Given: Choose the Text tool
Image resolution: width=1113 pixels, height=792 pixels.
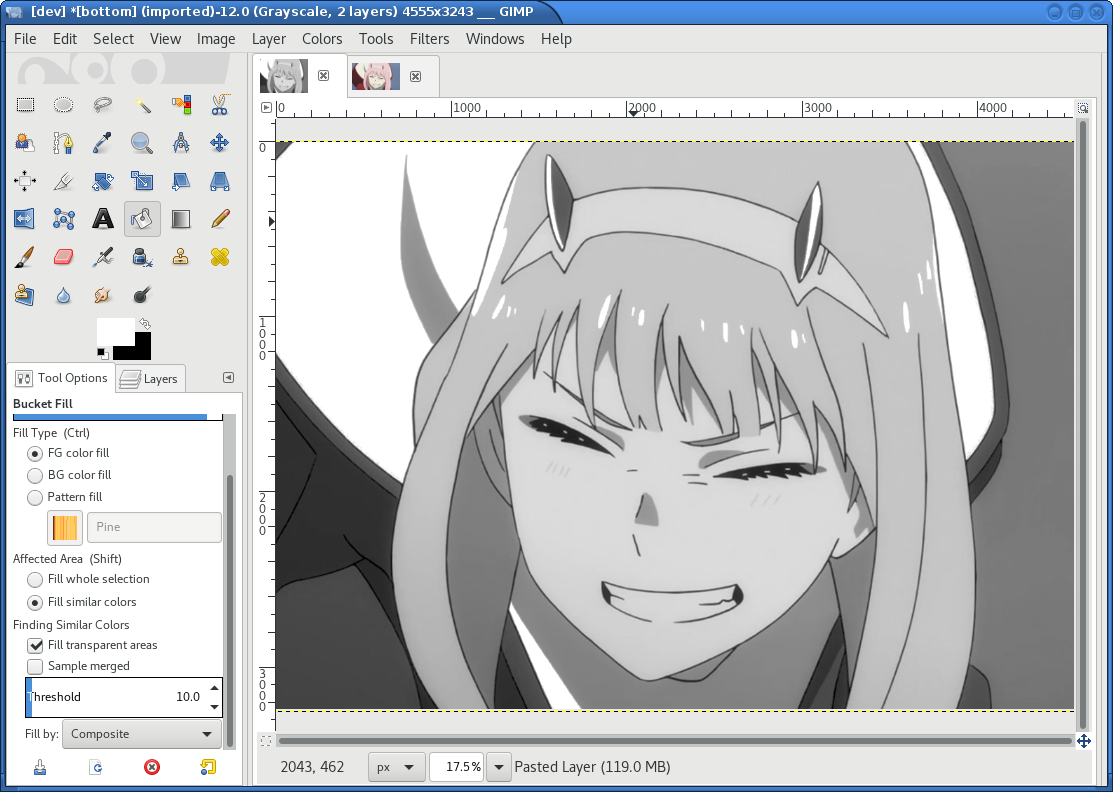Looking at the screenshot, I should 103,218.
